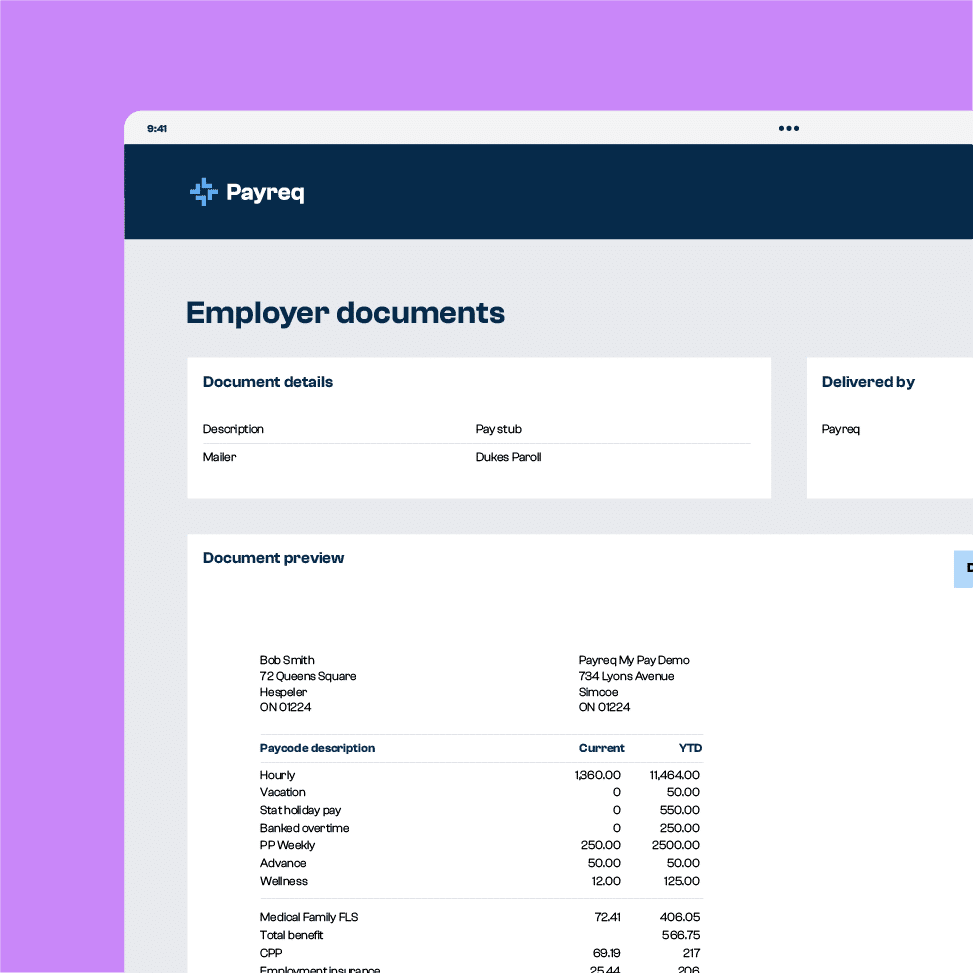
Task: Click PP Weekly YTD value 2500.00
Action: [676, 845]
